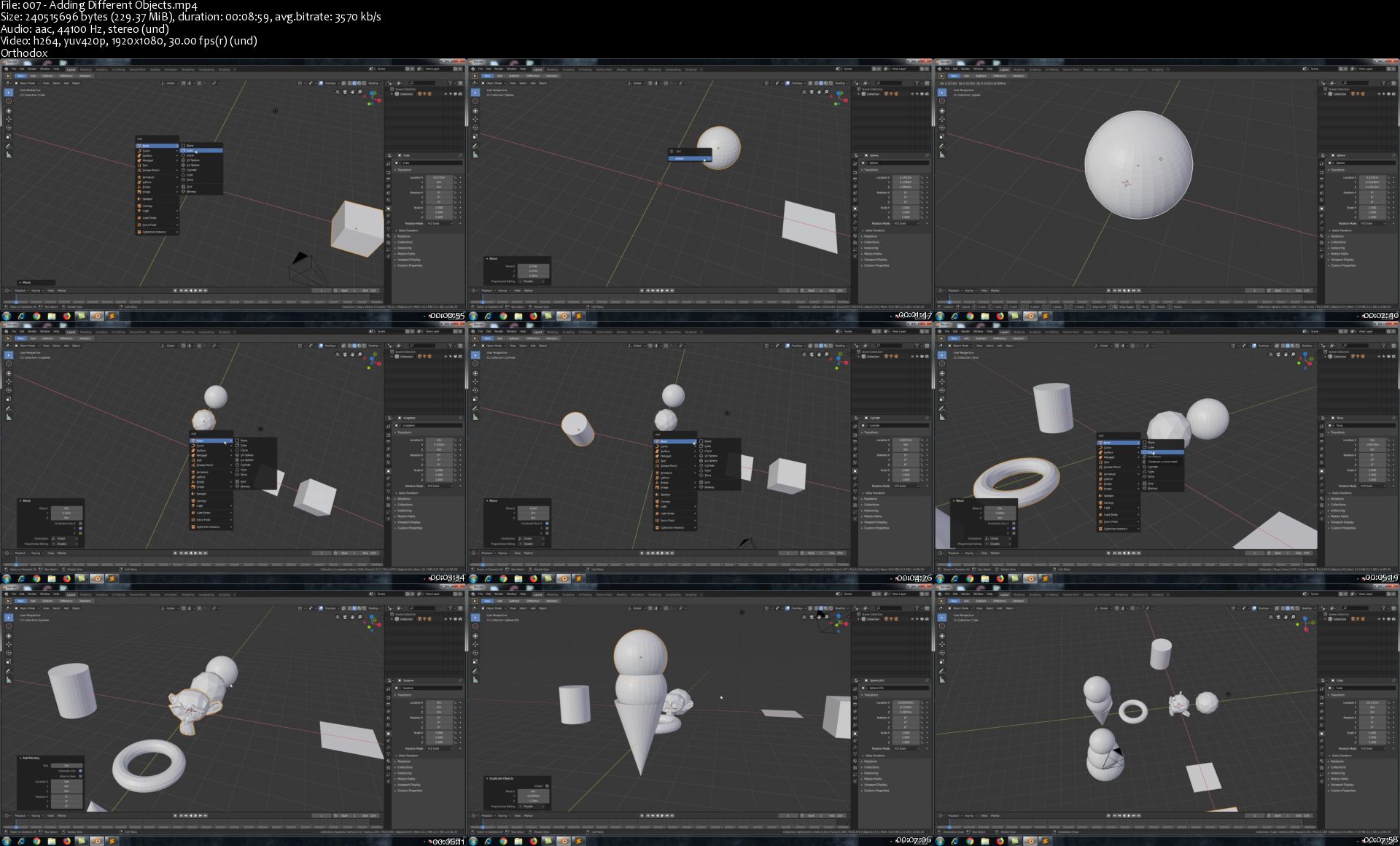The width and height of the screenshot is (1400, 846).
Task: Click the pan hand icon in the 00:07:58 viewport
Action: pos(1286,617)
